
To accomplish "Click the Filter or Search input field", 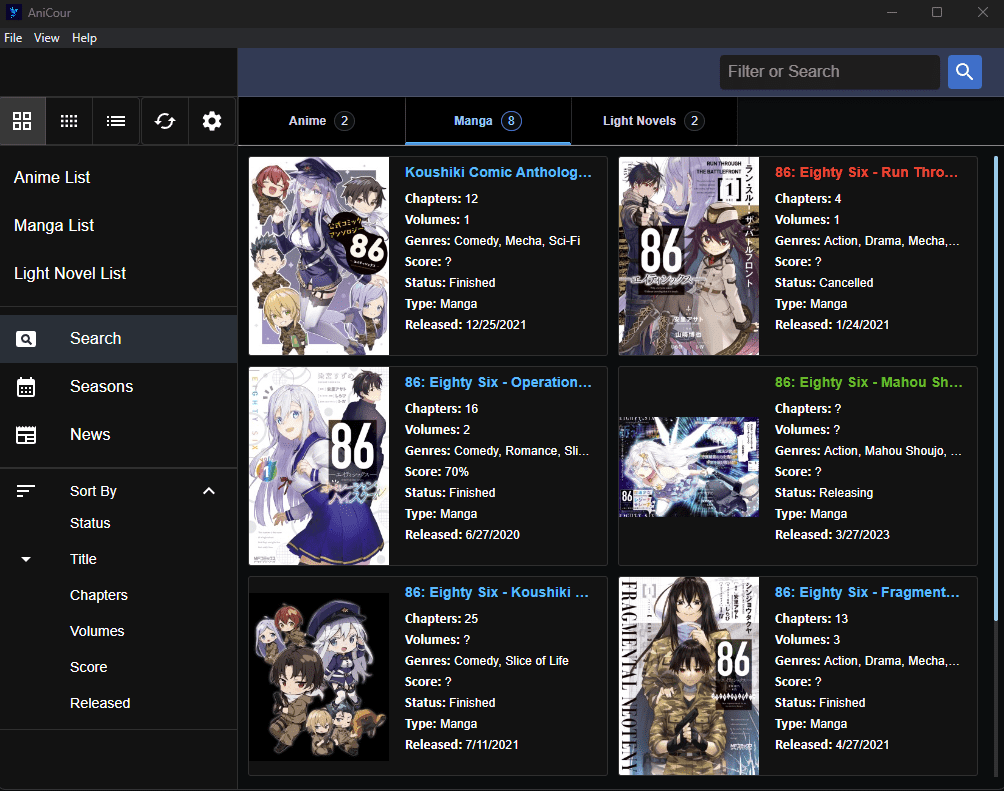I will [x=830, y=72].
